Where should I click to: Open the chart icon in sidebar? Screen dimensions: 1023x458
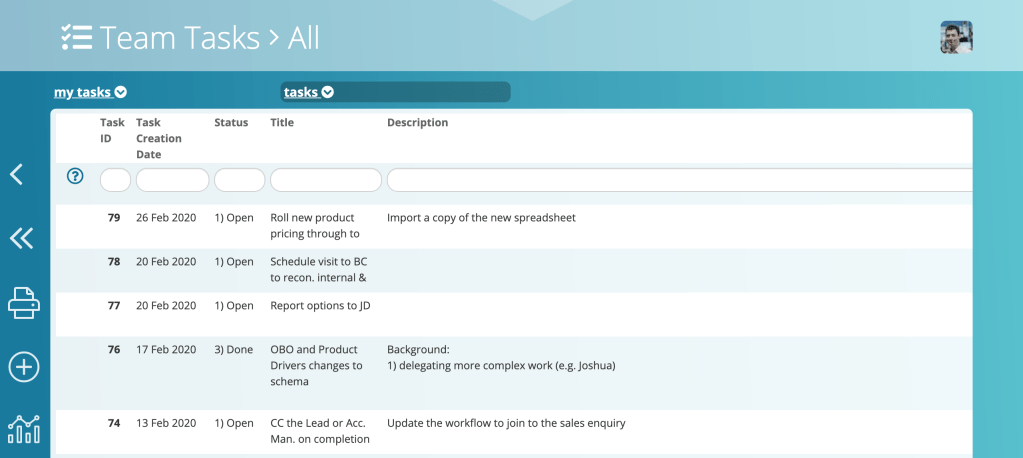coord(23,429)
